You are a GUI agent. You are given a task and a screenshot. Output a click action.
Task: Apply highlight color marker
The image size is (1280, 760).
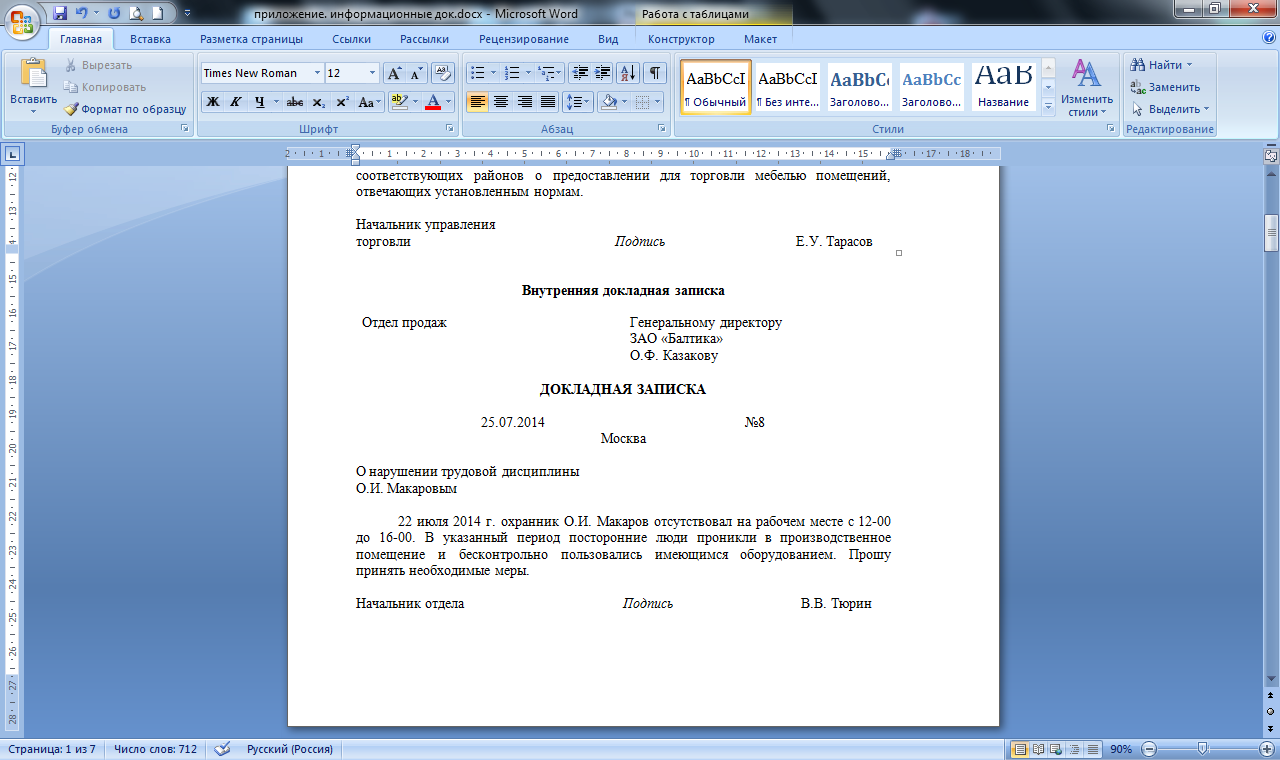[398, 102]
